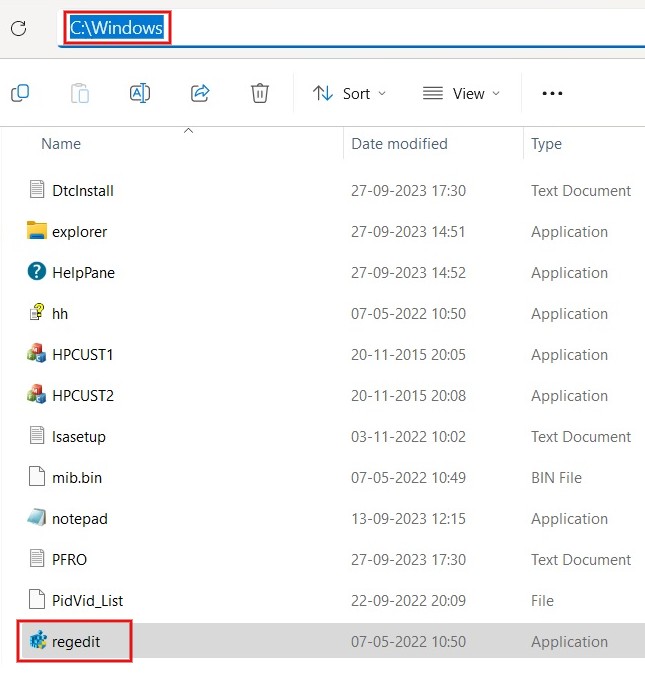Sort by the Date modified column header
This screenshot has width=645, height=673.
coord(399,144)
